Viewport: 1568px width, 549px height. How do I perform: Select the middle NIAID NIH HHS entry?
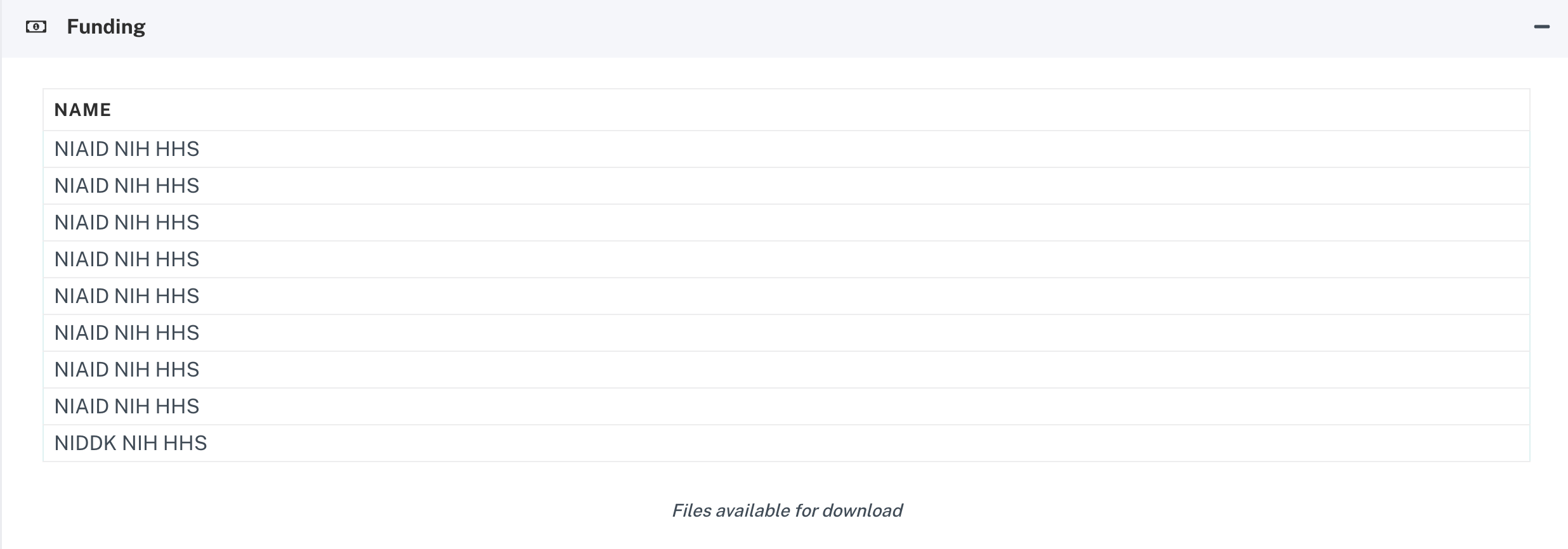(x=127, y=295)
